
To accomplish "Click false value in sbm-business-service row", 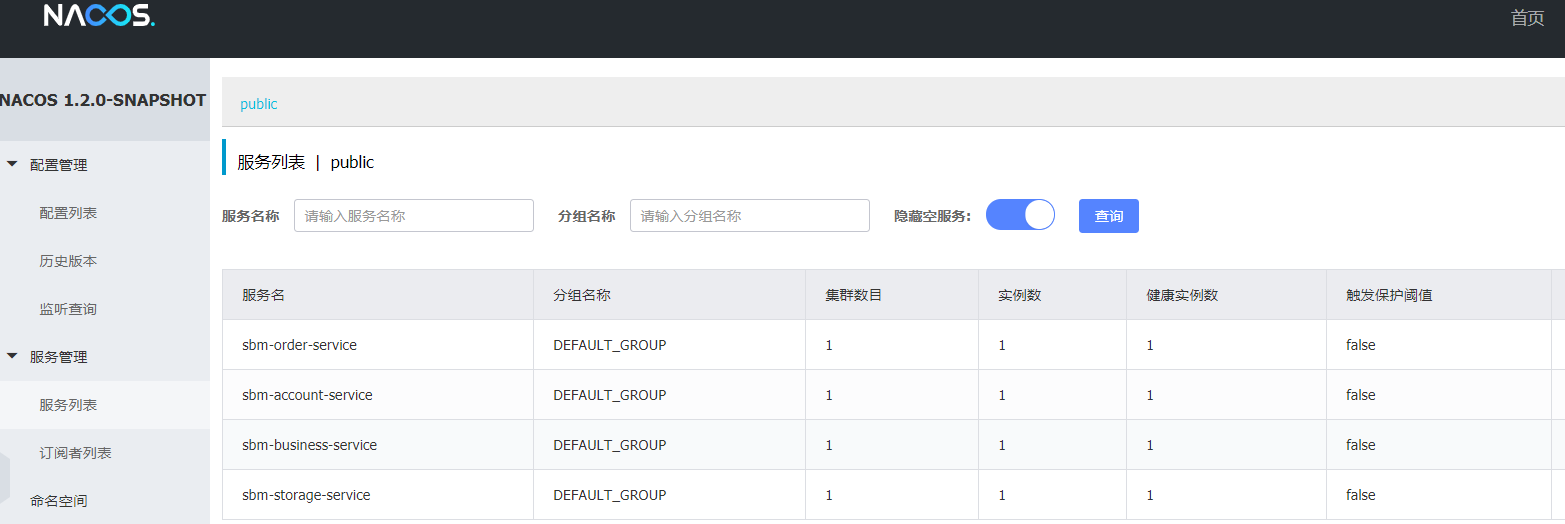I will point(1361,445).
